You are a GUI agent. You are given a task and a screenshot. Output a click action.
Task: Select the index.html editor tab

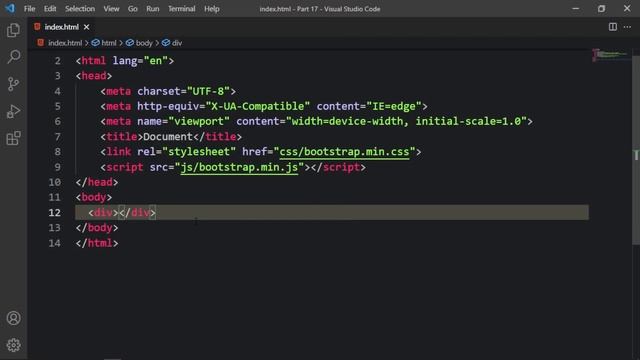coord(62,27)
